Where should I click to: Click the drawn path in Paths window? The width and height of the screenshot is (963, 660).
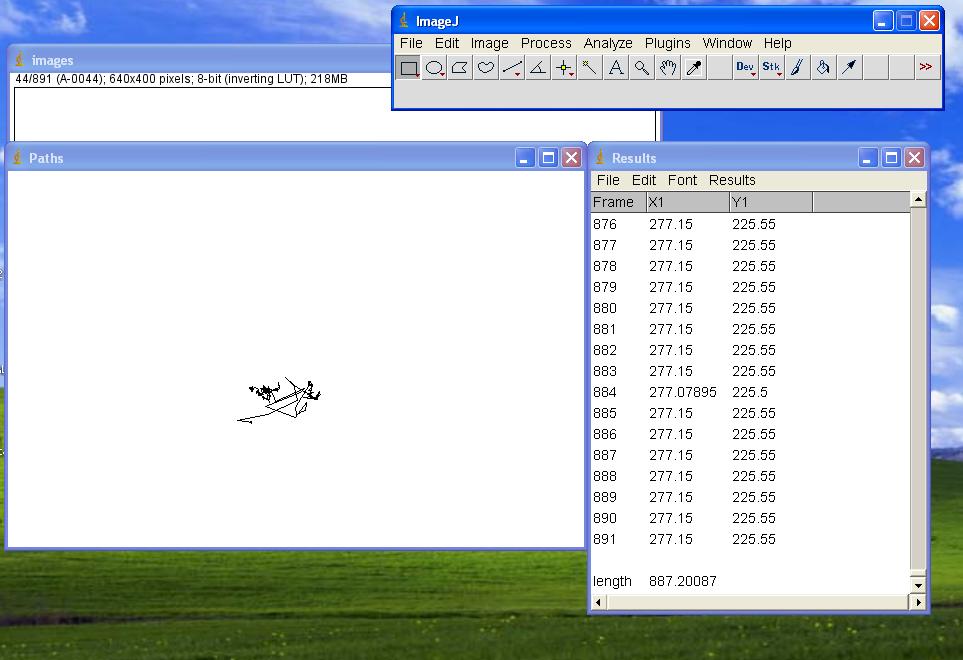279,400
